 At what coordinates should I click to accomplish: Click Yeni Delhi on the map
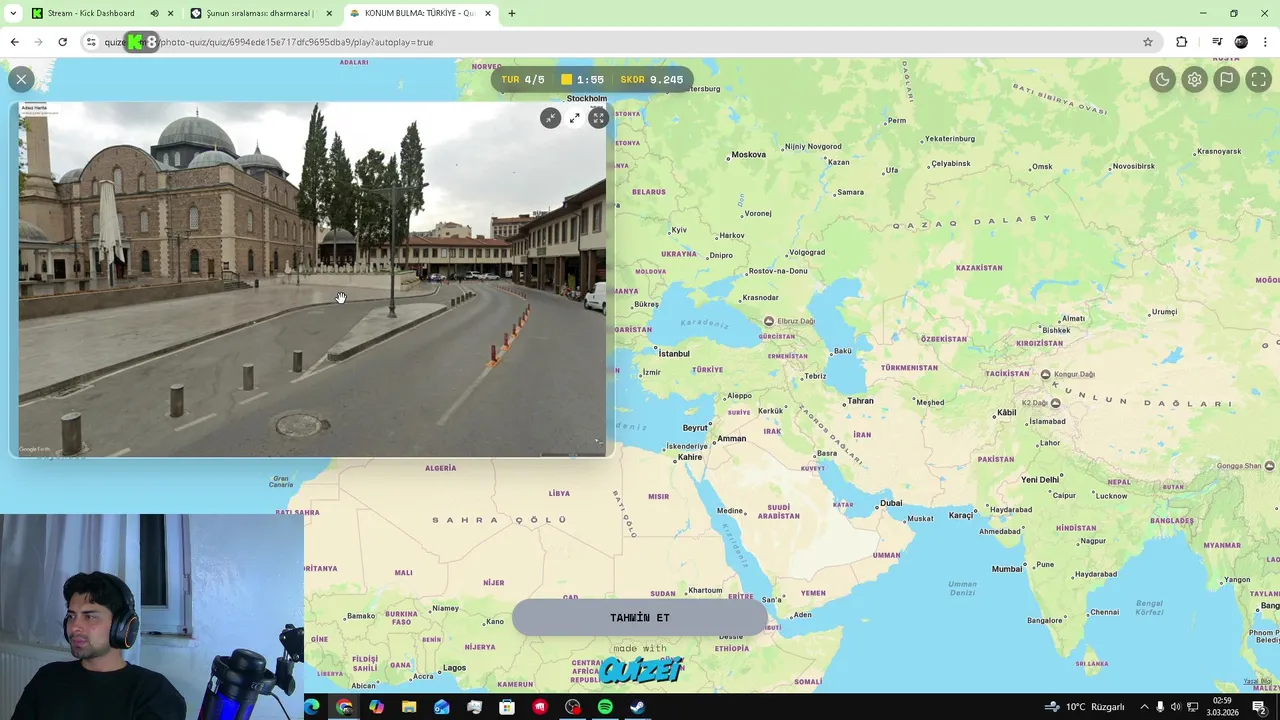coord(1039,480)
